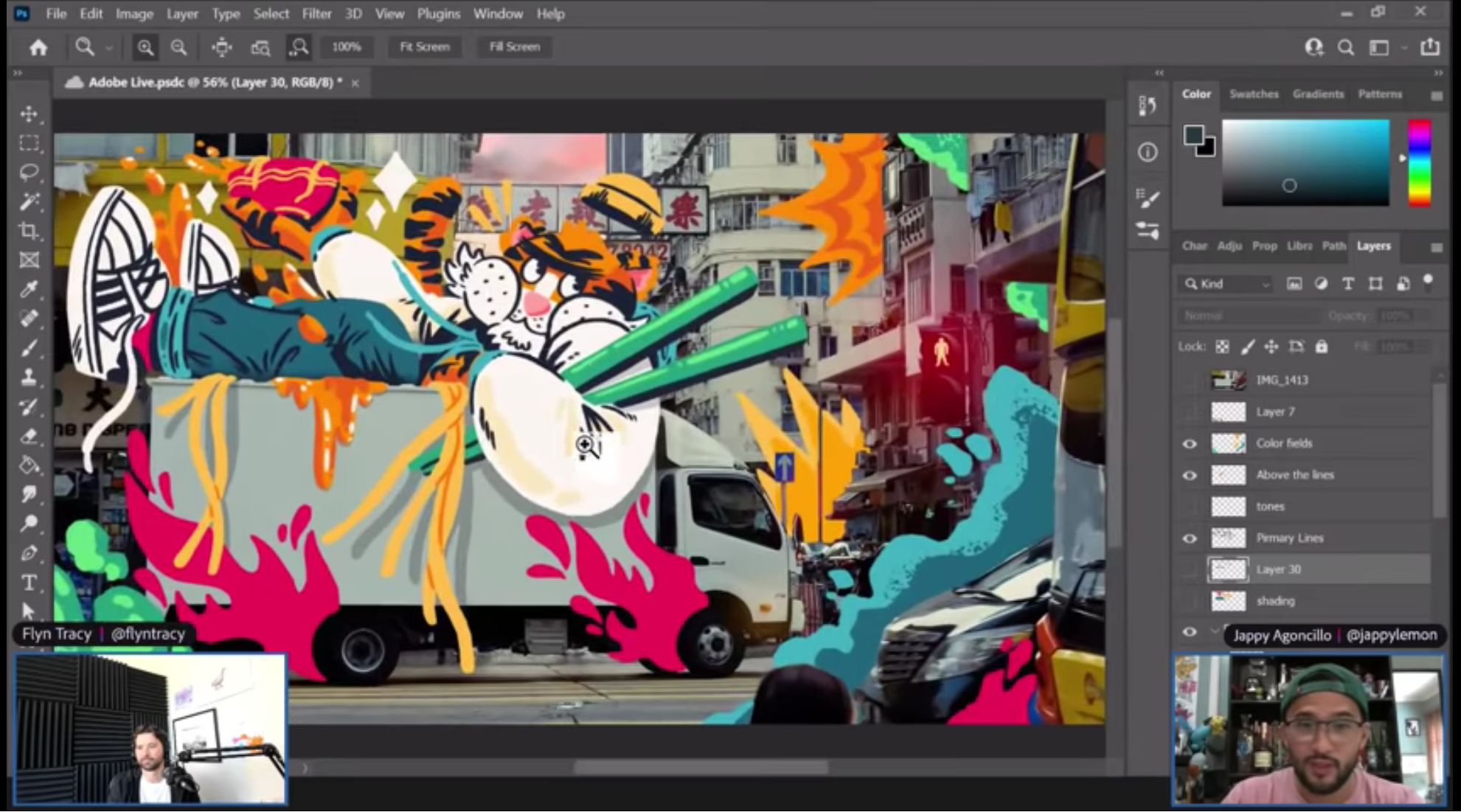Image resolution: width=1461 pixels, height=812 pixels.
Task: Open the Layers panel options menu
Action: click(1437, 248)
